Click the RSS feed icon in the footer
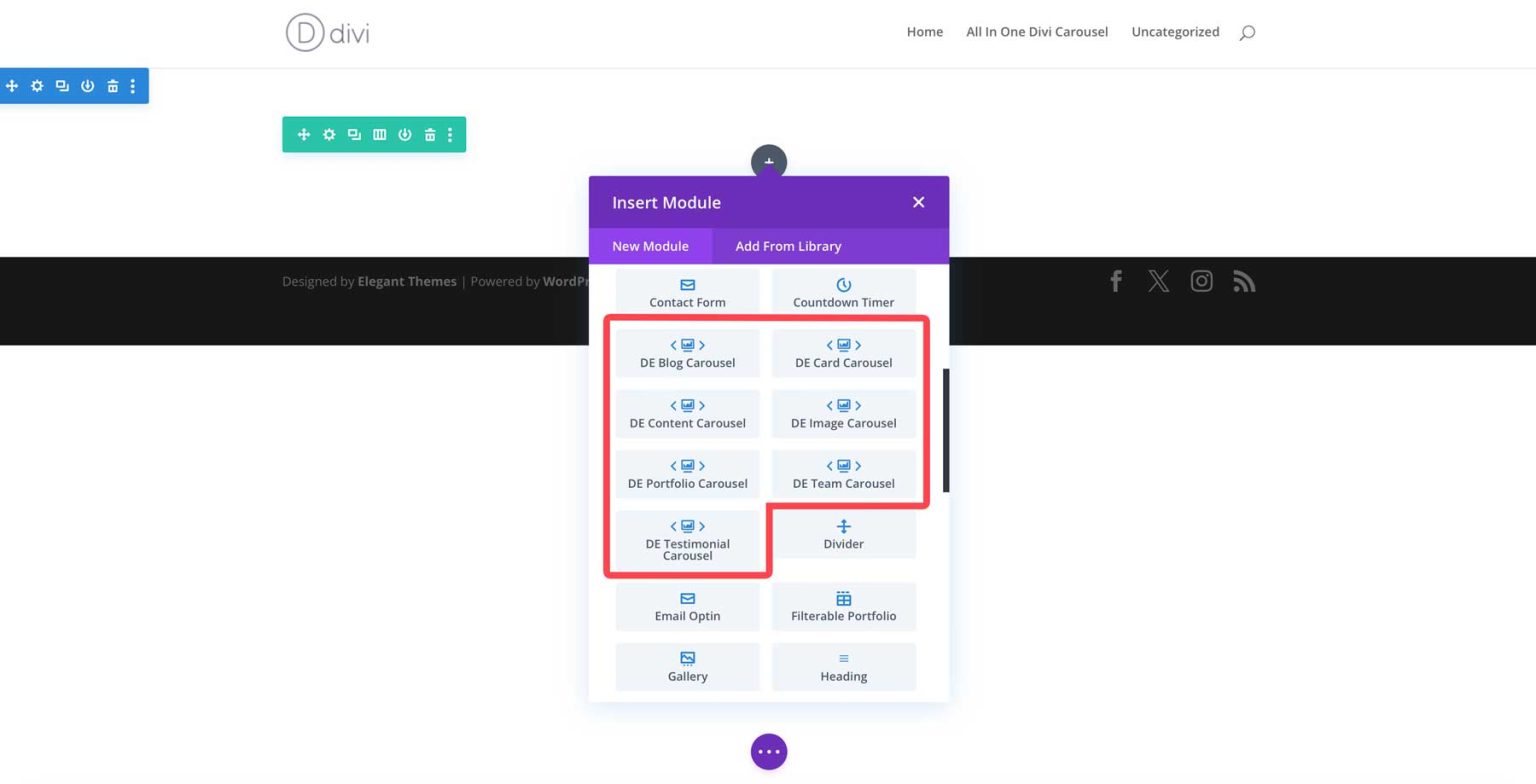1536x784 pixels. click(x=1244, y=281)
